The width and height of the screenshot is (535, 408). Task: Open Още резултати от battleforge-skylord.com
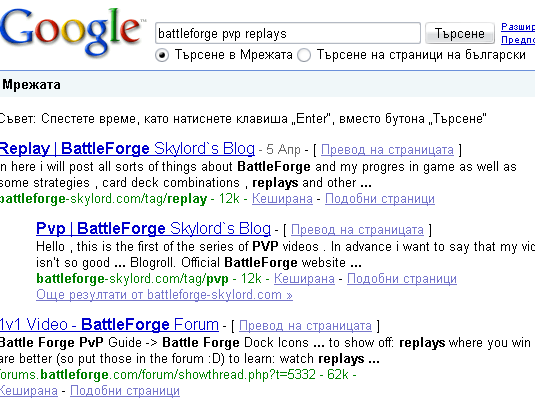pos(164,294)
